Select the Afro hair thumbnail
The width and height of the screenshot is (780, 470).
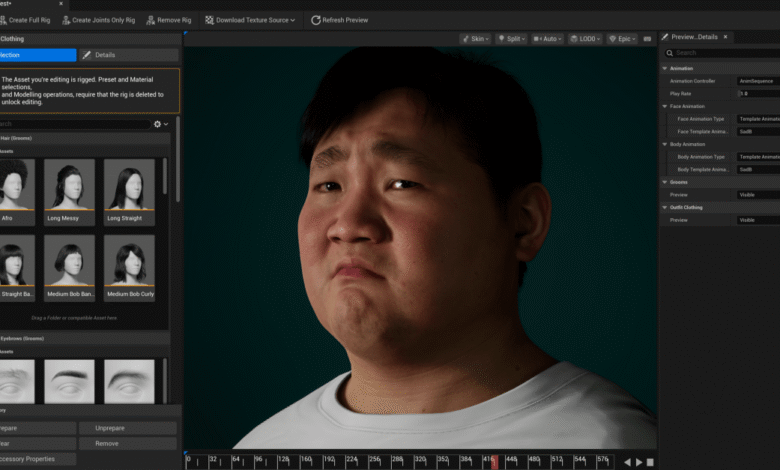click(17, 191)
